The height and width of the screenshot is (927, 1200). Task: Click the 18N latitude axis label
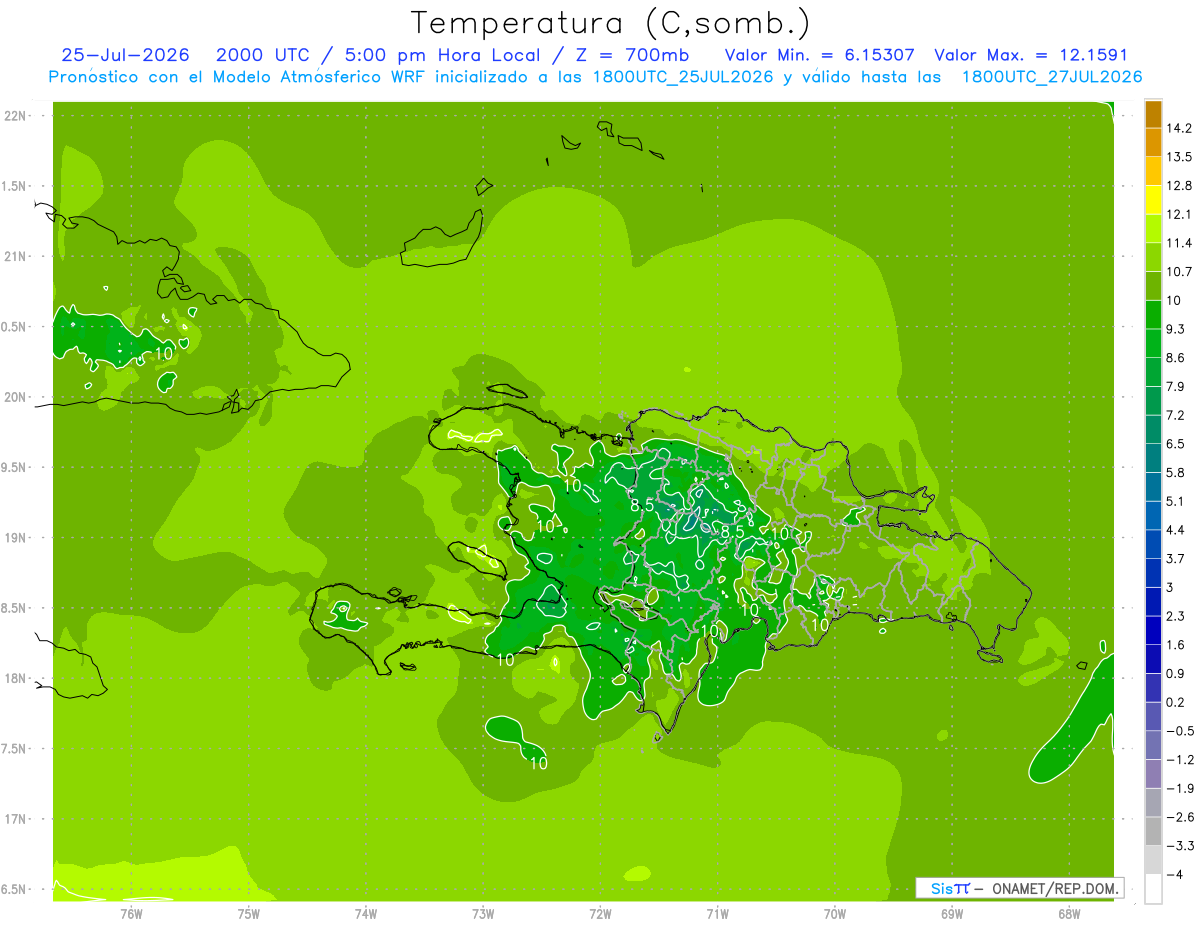[x=16, y=678]
